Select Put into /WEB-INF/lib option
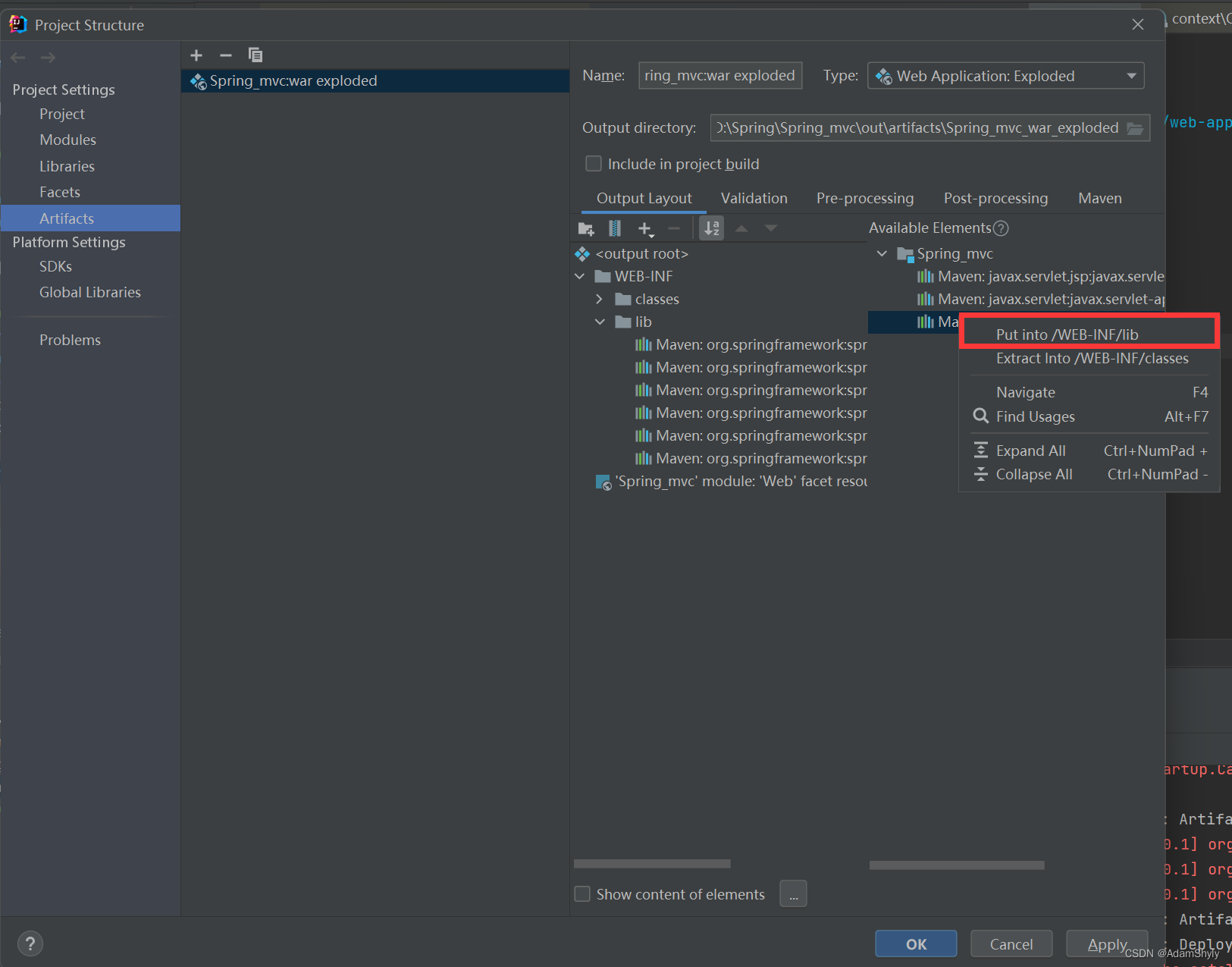Image resolution: width=1232 pixels, height=967 pixels. point(1067,333)
